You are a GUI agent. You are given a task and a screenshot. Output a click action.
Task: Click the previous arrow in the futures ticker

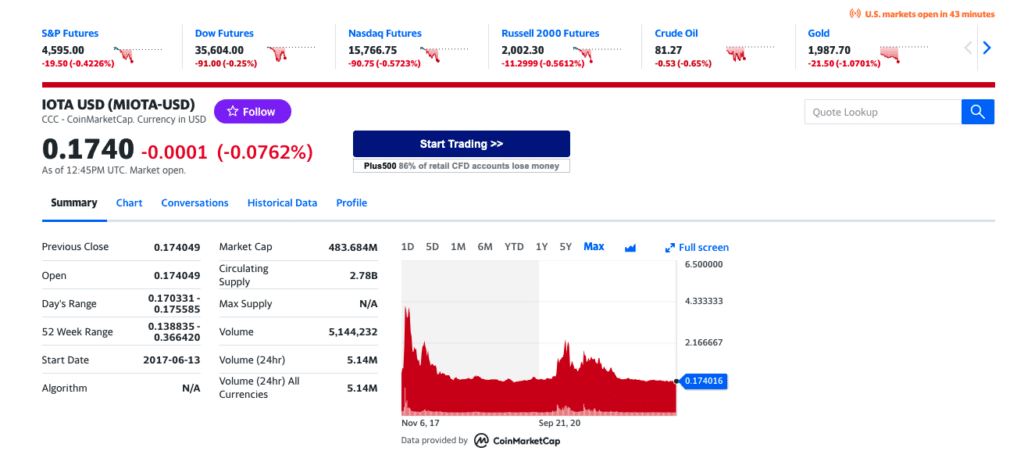tap(968, 48)
